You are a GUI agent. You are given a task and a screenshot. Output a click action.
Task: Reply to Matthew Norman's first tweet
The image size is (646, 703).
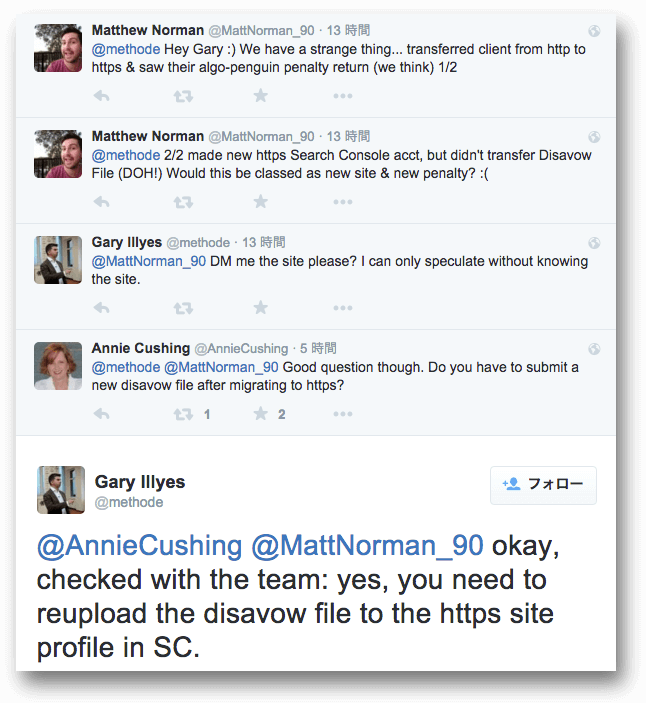(x=102, y=96)
